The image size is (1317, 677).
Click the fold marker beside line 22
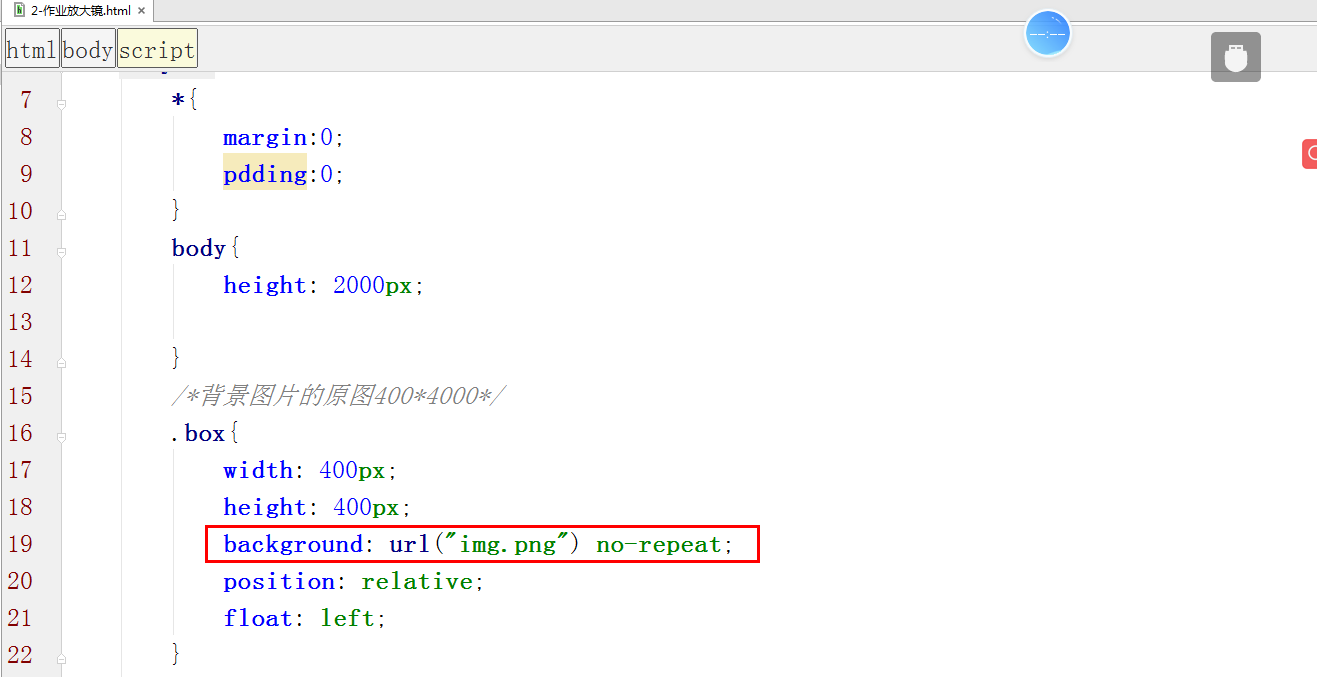coord(61,659)
